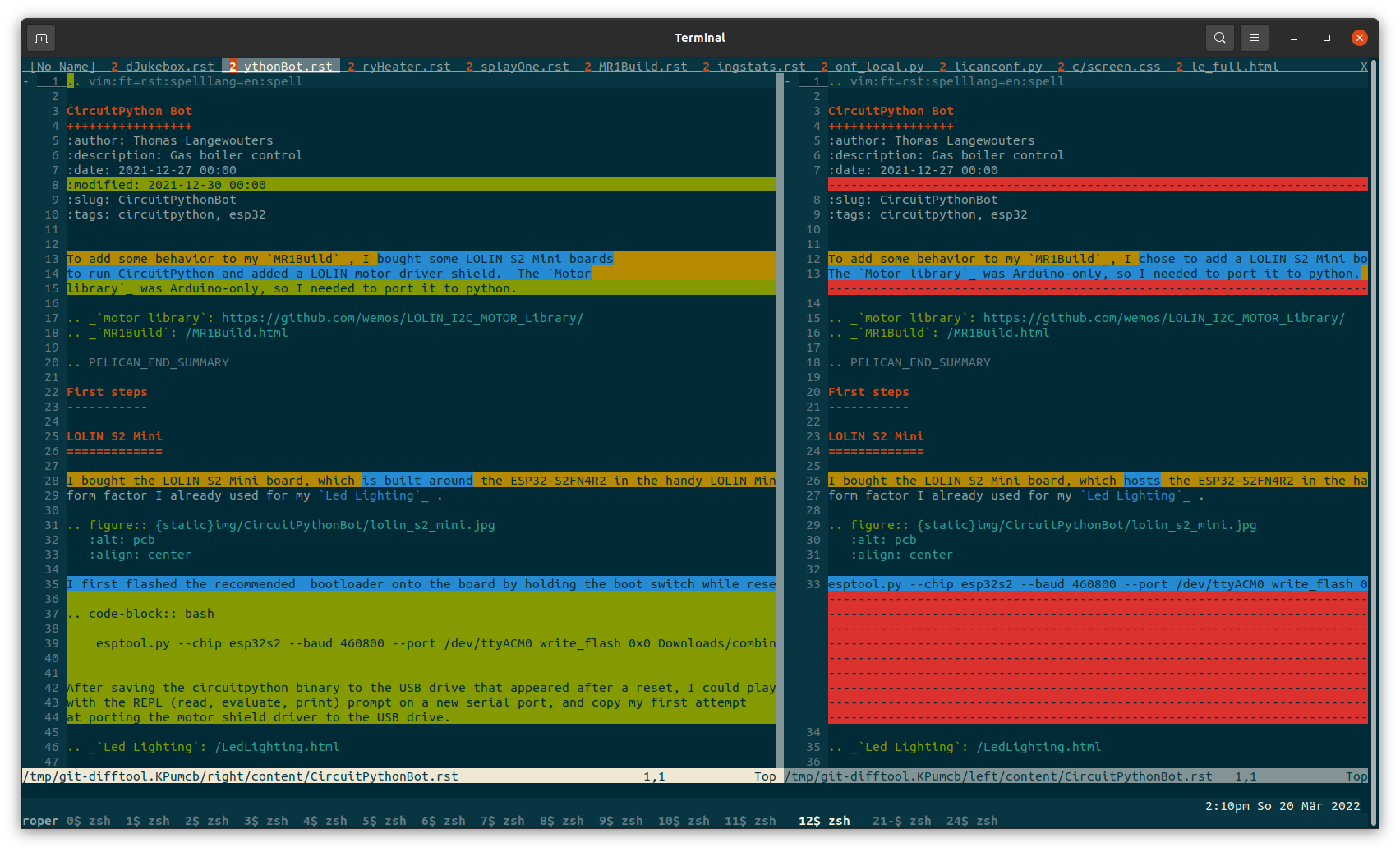Click 'LOLIN S2 Mini' heading in right pane
Viewport: 1400px width, 852px height.
(x=876, y=436)
